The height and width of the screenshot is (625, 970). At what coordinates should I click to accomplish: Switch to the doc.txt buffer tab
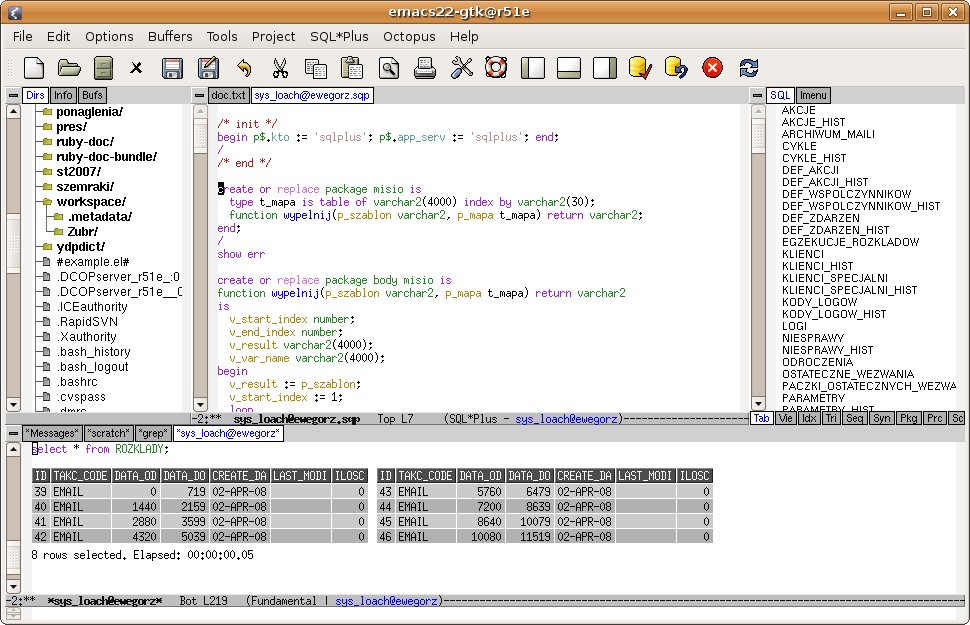pos(228,95)
